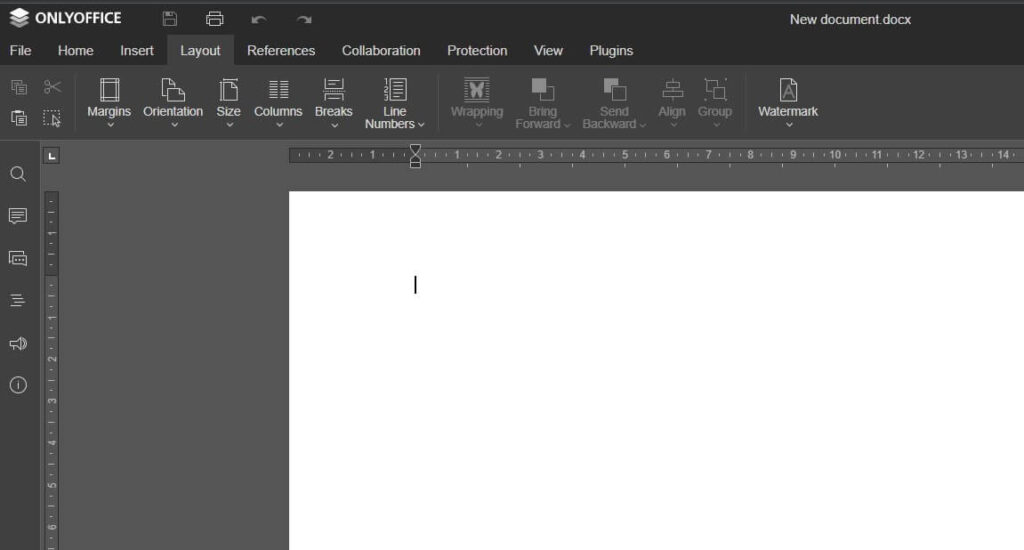This screenshot has height=550, width=1024.
Task: Undo the last action
Action: click(x=259, y=19)
